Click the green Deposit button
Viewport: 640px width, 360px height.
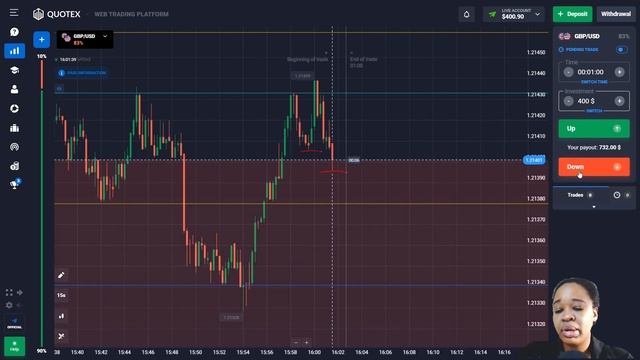pos(572,14)
